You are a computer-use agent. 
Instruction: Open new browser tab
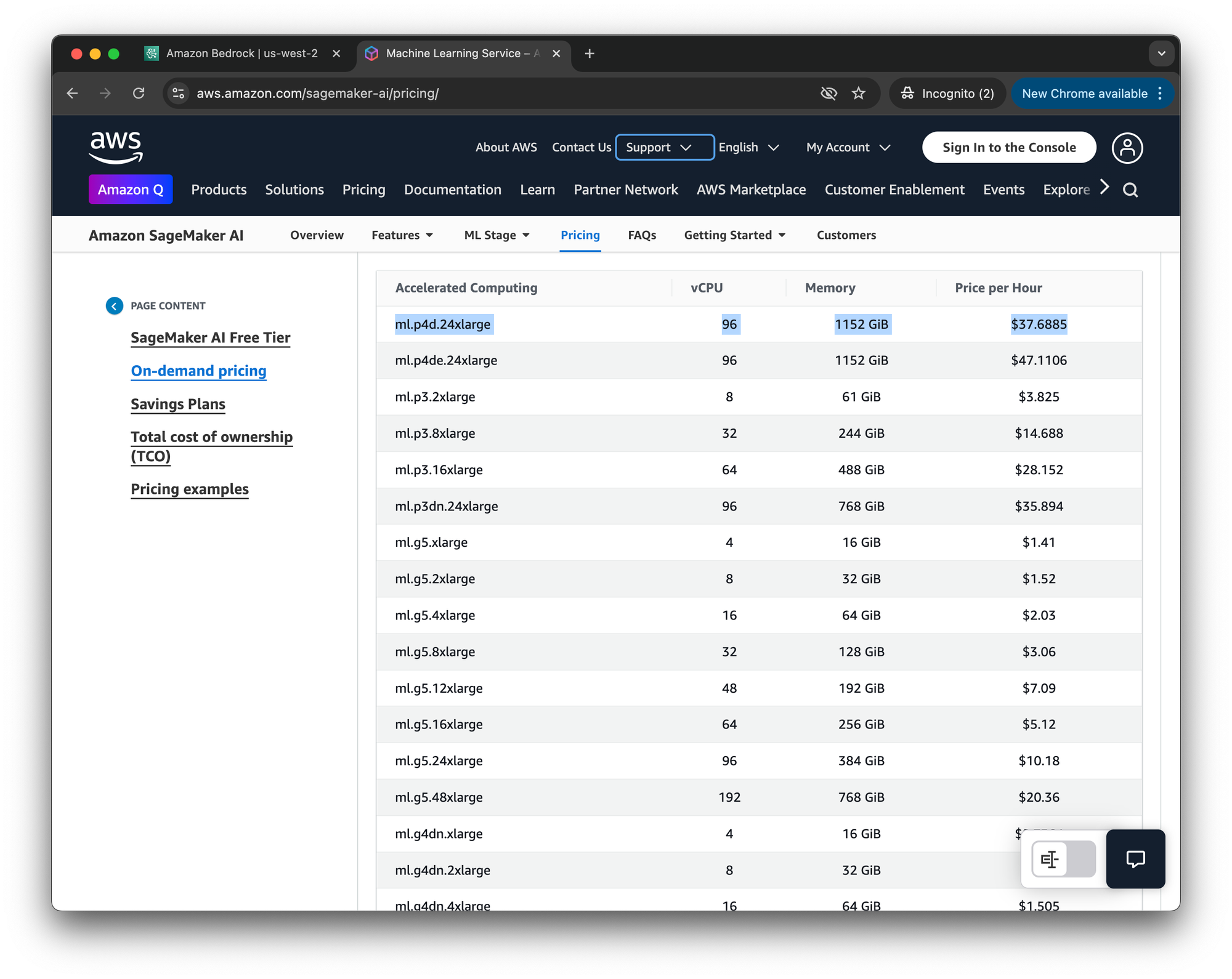pos(590,54)
